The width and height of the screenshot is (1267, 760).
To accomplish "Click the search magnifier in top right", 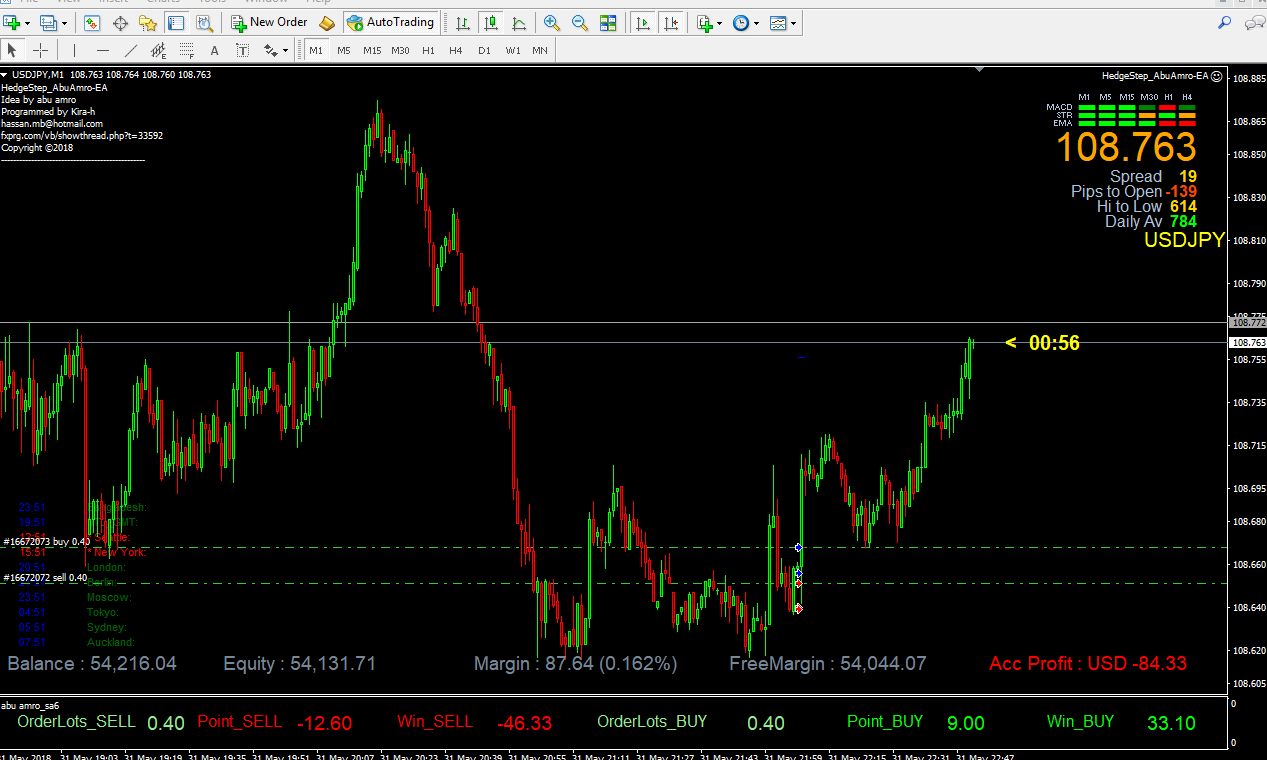I will (x=1225, y=22).
